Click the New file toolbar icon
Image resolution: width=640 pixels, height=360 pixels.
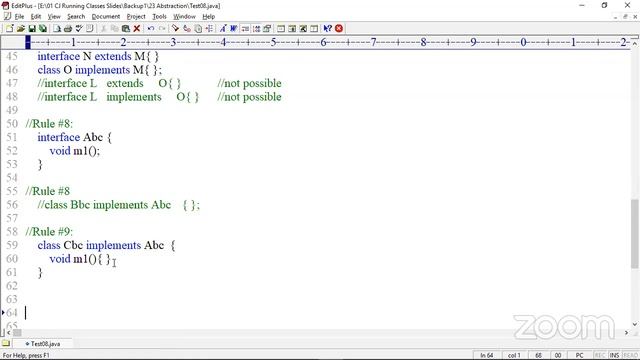point(9,28)
